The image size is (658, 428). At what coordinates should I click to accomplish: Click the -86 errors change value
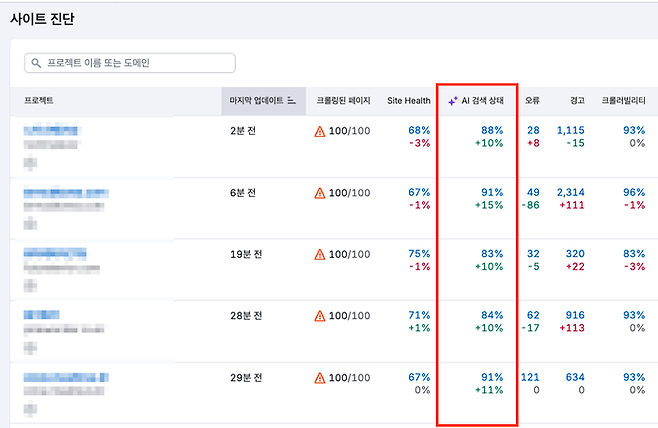[x=530, y=205]
